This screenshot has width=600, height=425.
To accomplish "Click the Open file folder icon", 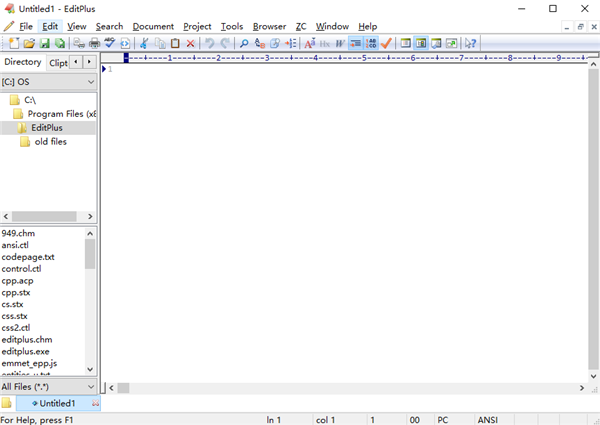I will tap(30, 43).
